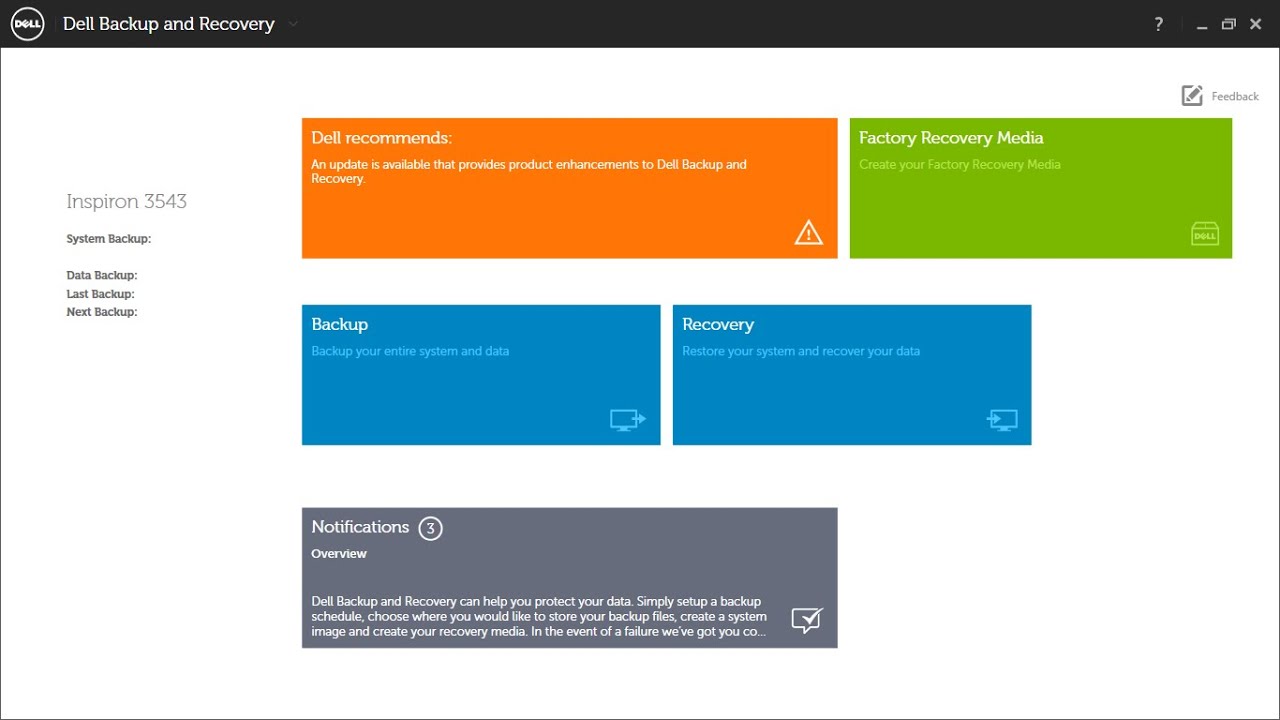Click the warning triangle icon on Dell recommends tile
The width and height of the screenshot is (1280, 720).
[x=808, y=233]
